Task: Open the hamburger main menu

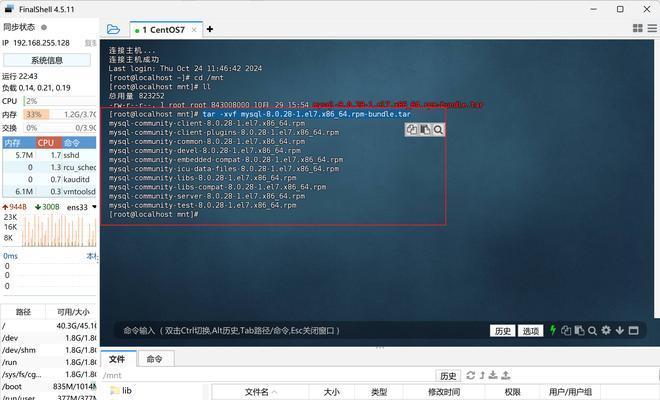Action: (x=652, y=28)
